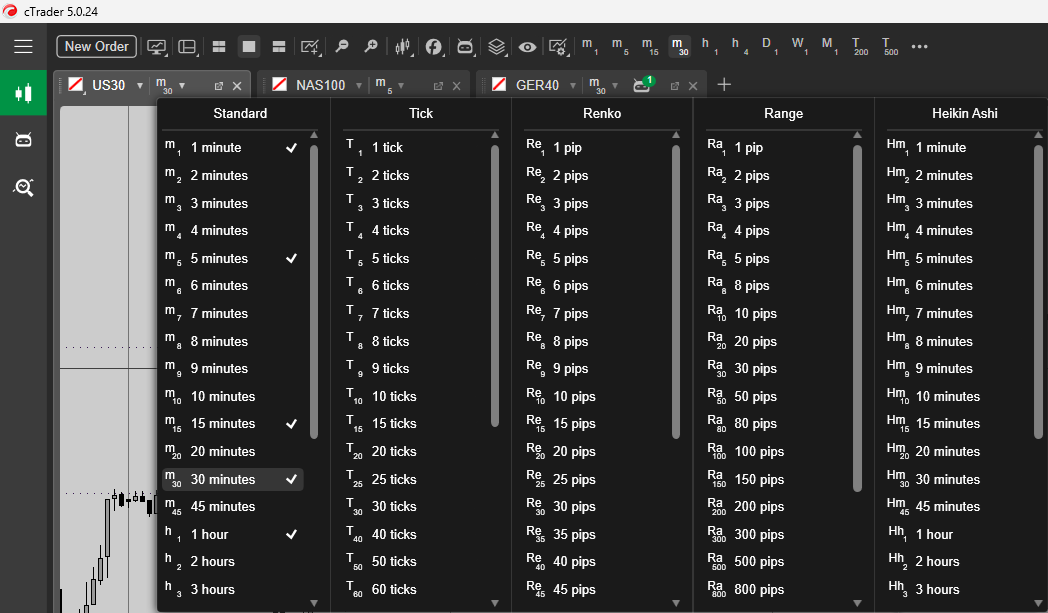
Task: Open the layers objects list icon
Action: tap(496, 46)
